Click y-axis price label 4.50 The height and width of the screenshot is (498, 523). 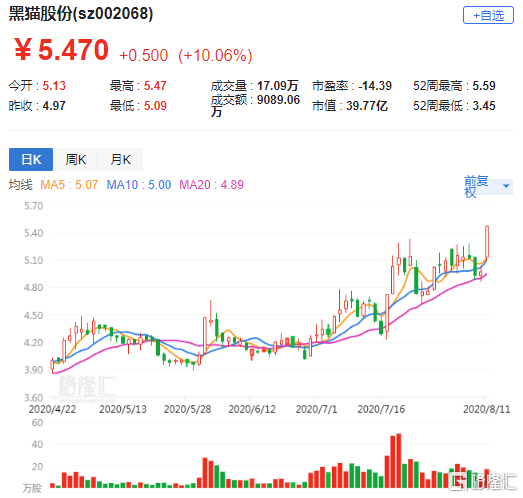point(34,315)
